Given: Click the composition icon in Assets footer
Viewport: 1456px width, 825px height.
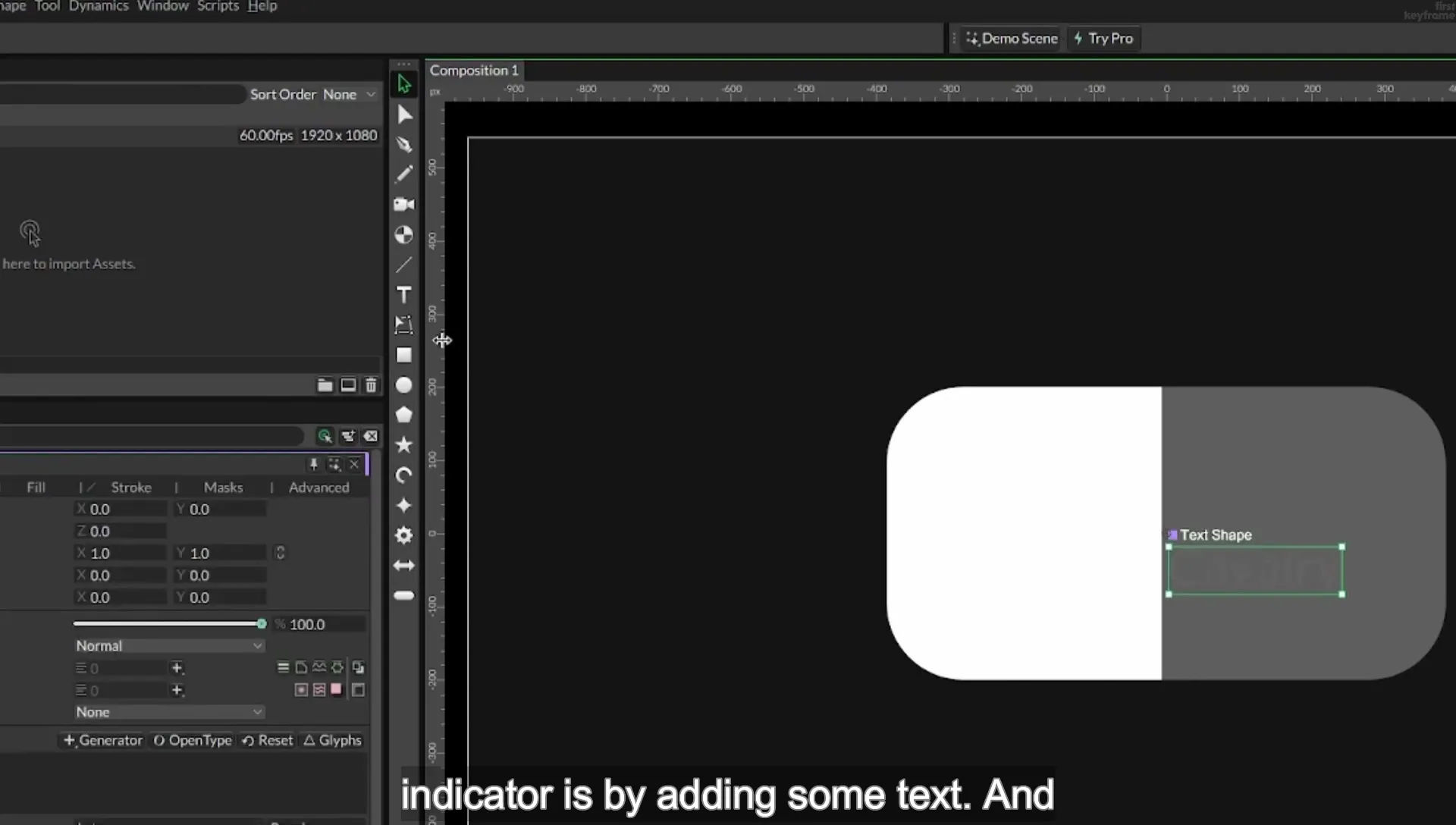Looking at the screenshot, I should [x=348, y=385].
